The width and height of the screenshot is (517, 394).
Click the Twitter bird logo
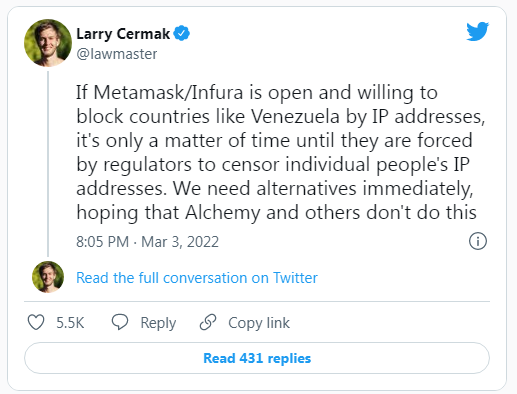click(477, 31)
